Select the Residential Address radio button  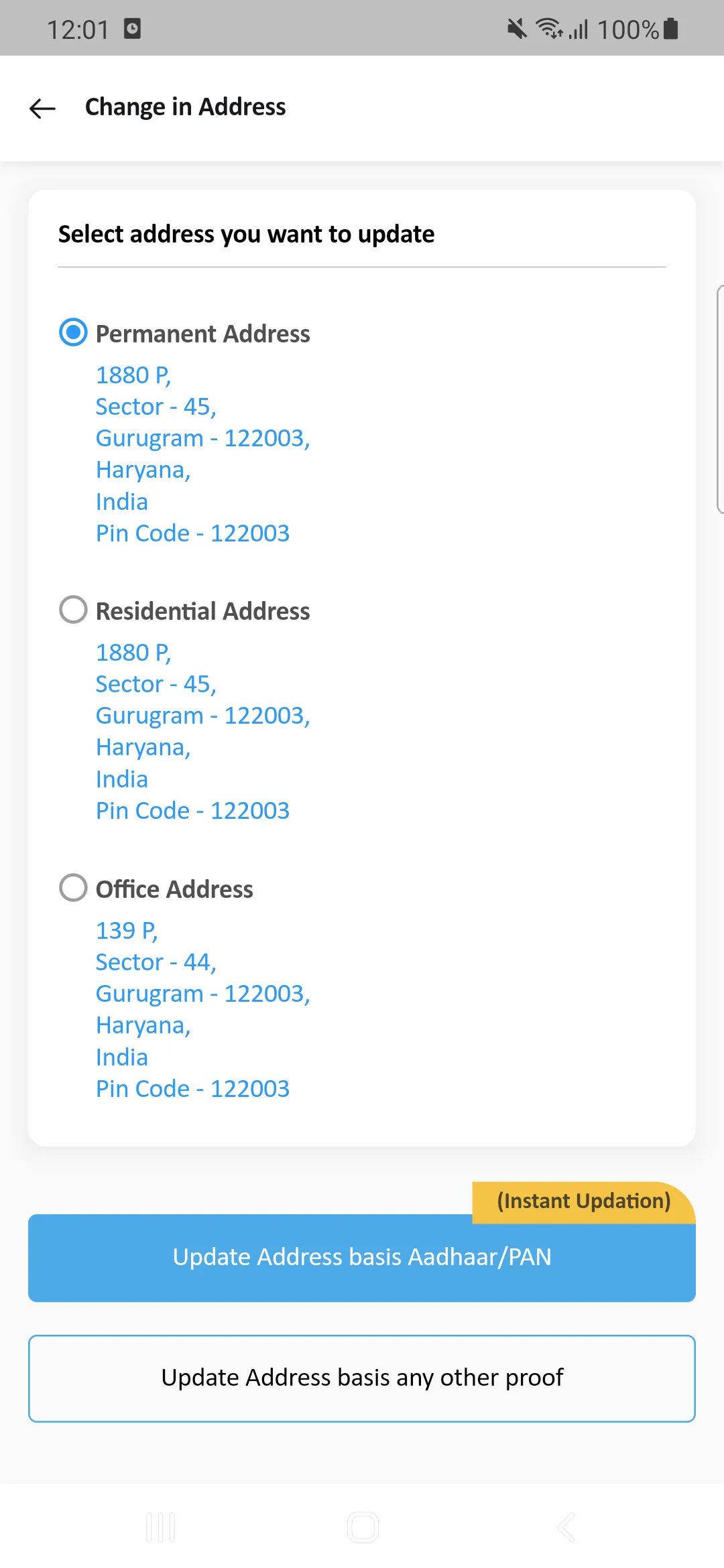click(74, 610)
